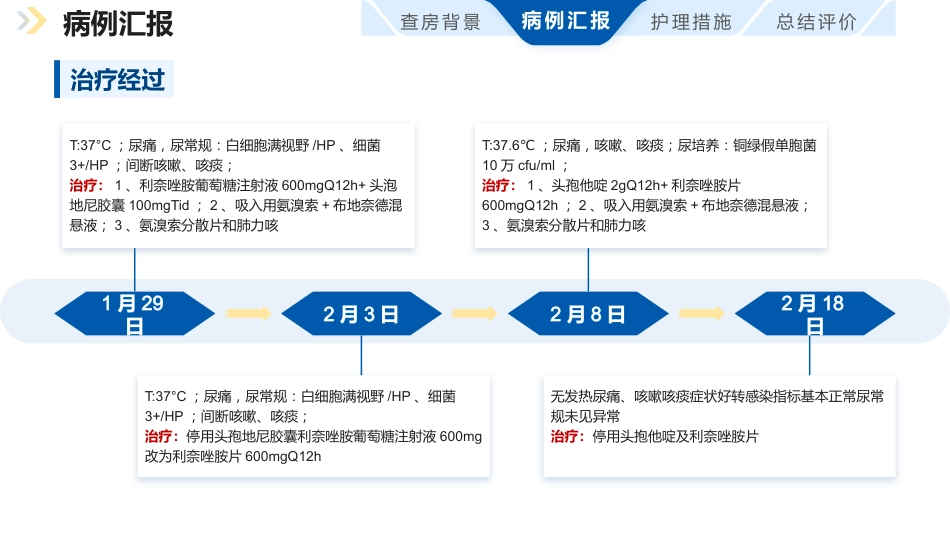This screenshot has width=950, height=535.
Task: Click text 铜绿假单胞菌 in the Feb 8 card
Action: (775, 145)
